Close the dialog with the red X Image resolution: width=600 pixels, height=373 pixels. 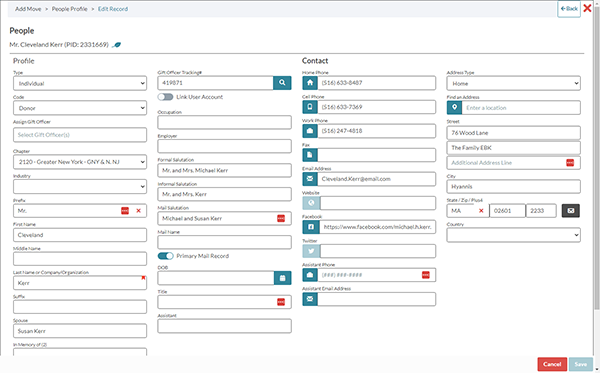(x=587, y=8)
